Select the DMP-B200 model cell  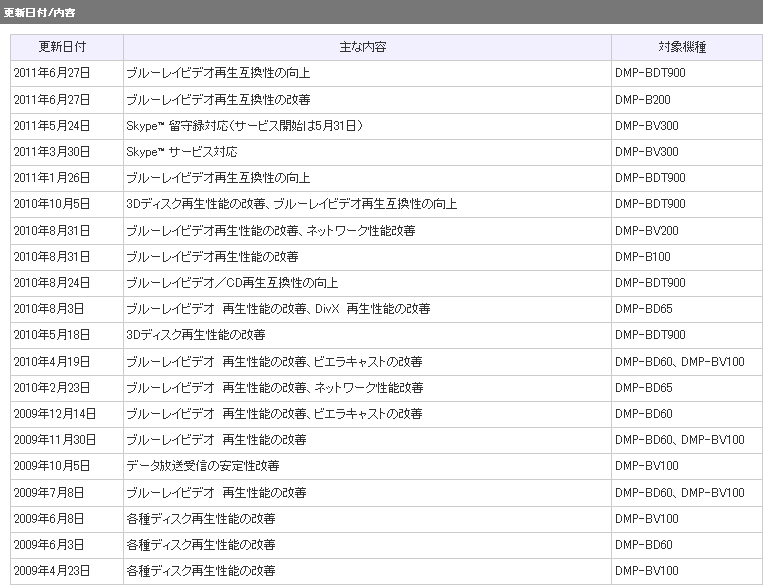click(687, 100)
